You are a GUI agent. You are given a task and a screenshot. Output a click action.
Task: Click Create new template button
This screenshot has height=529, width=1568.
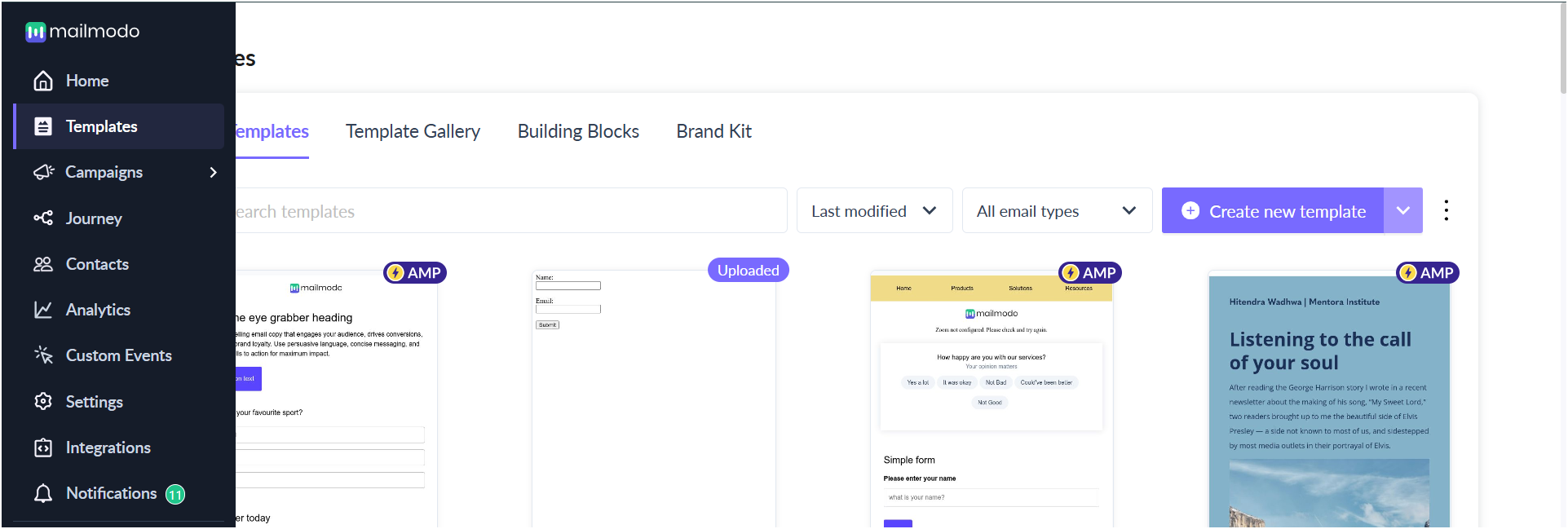pos(1273,210)
